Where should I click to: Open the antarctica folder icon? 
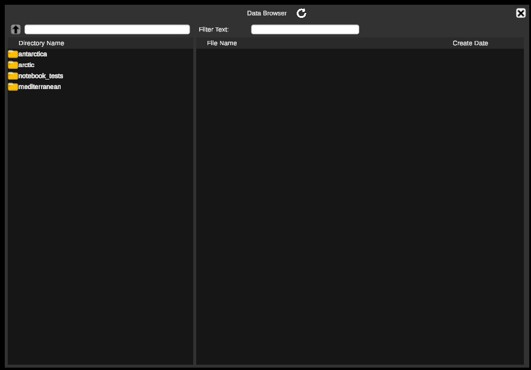[13, 54]
